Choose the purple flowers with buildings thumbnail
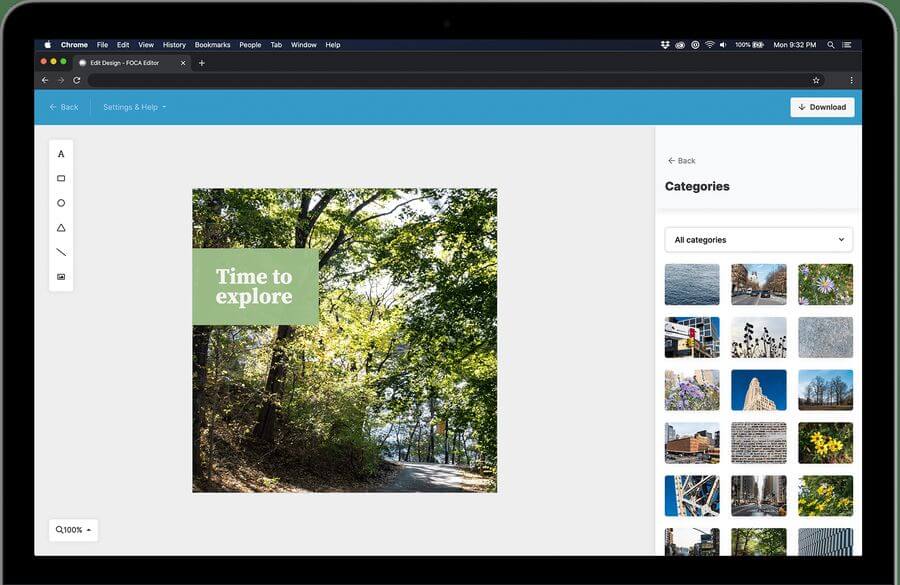The width and height of the screenshot is (900, 585). (692, 390)
